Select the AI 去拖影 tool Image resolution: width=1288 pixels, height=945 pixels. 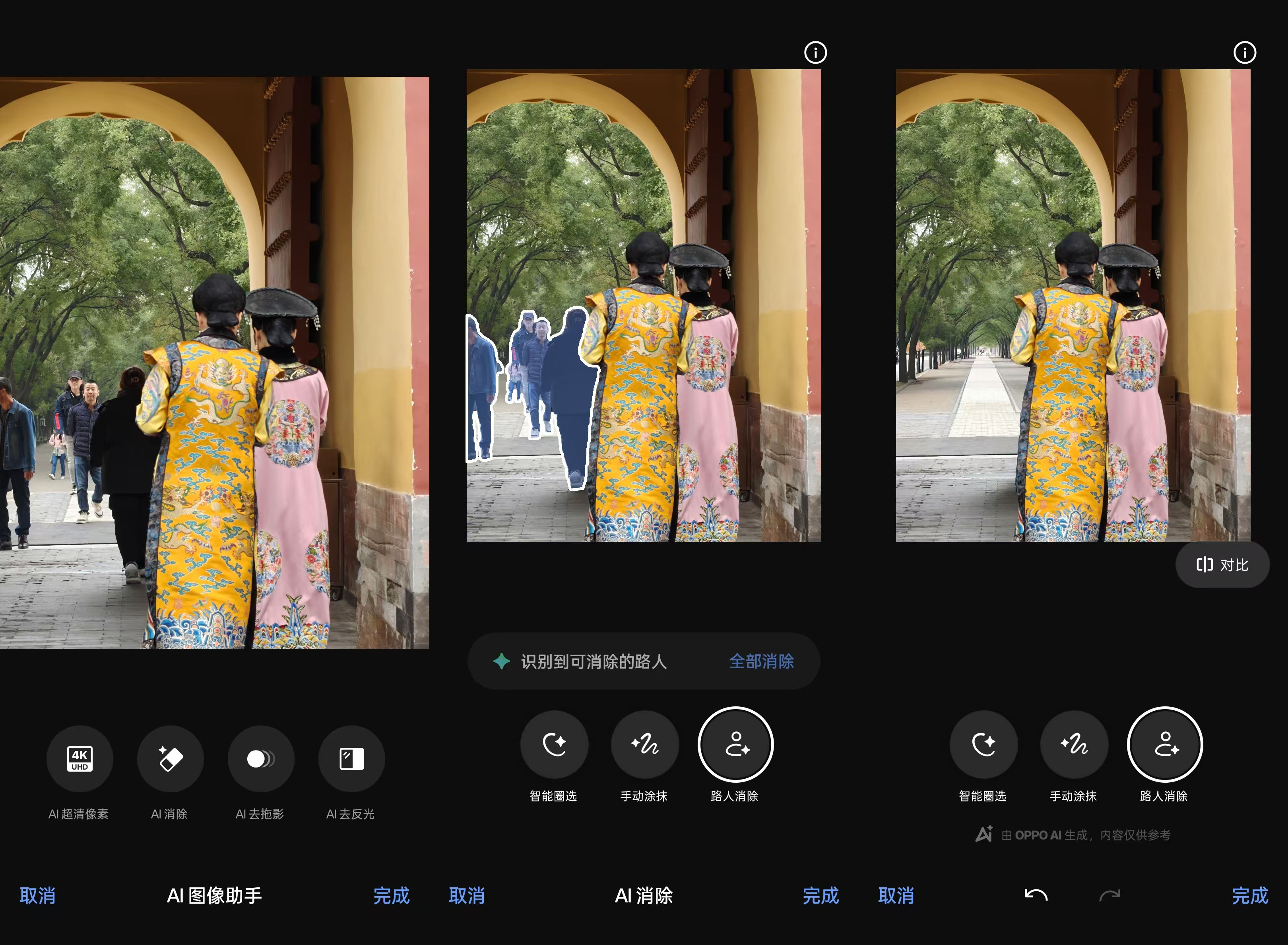point(261,758)
